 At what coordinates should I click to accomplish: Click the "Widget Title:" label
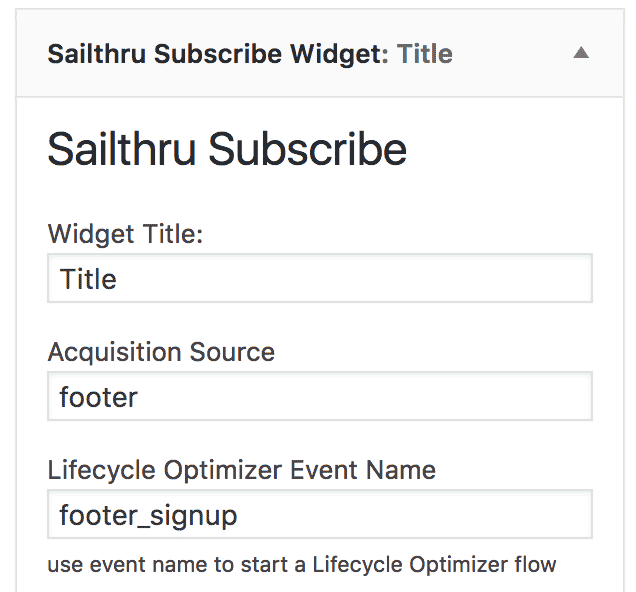tap(125, 234)
